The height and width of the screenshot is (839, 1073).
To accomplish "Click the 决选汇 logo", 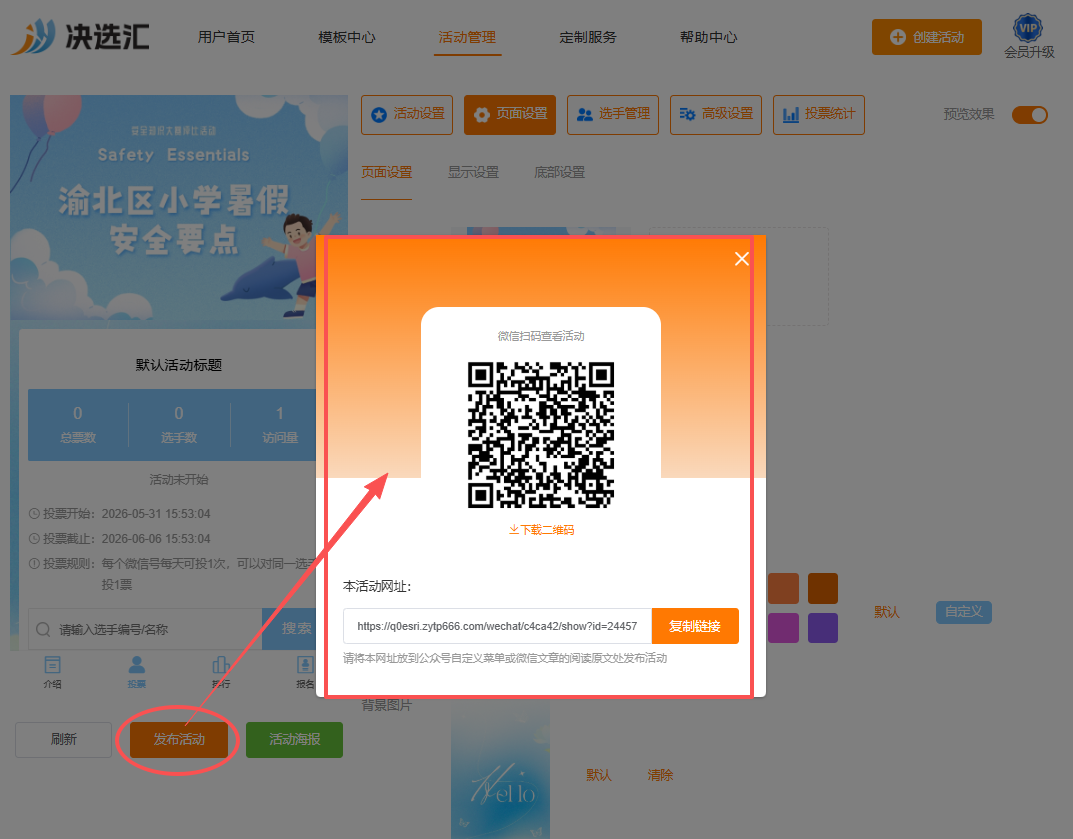I will (80, 36).
